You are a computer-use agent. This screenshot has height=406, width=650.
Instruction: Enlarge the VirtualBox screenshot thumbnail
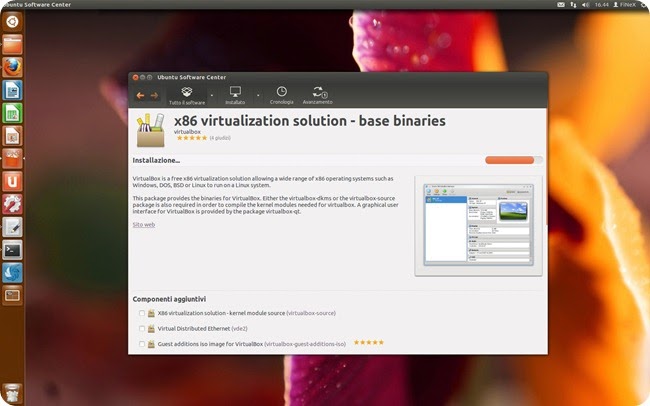(x=478, y=225)
